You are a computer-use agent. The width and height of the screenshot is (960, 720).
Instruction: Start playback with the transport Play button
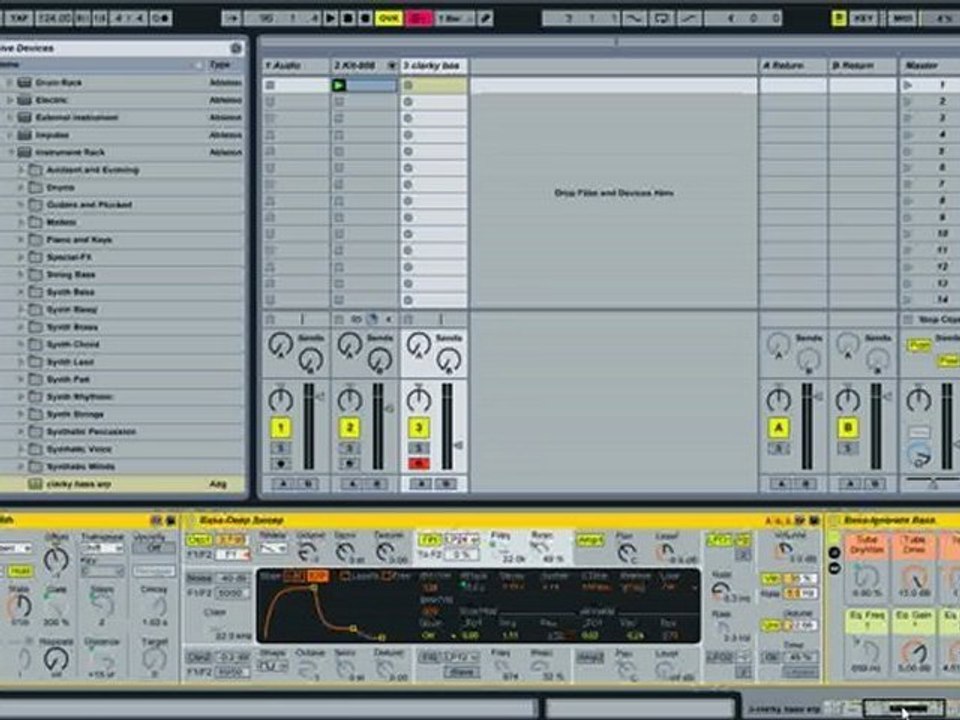[x=331, y=18]
